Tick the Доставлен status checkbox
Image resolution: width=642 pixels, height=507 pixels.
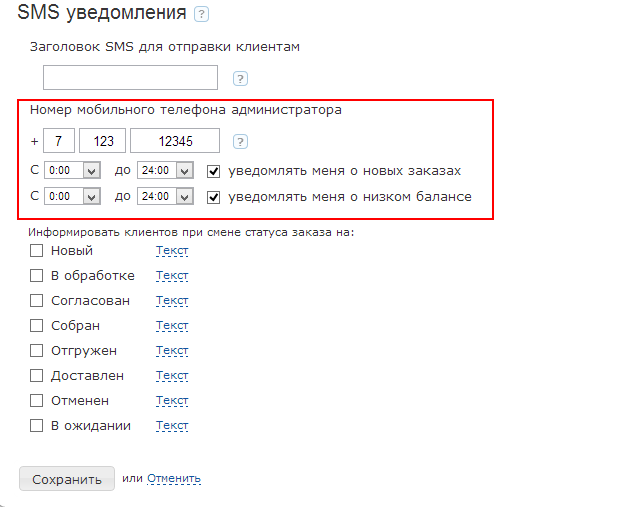coord(36,376)
